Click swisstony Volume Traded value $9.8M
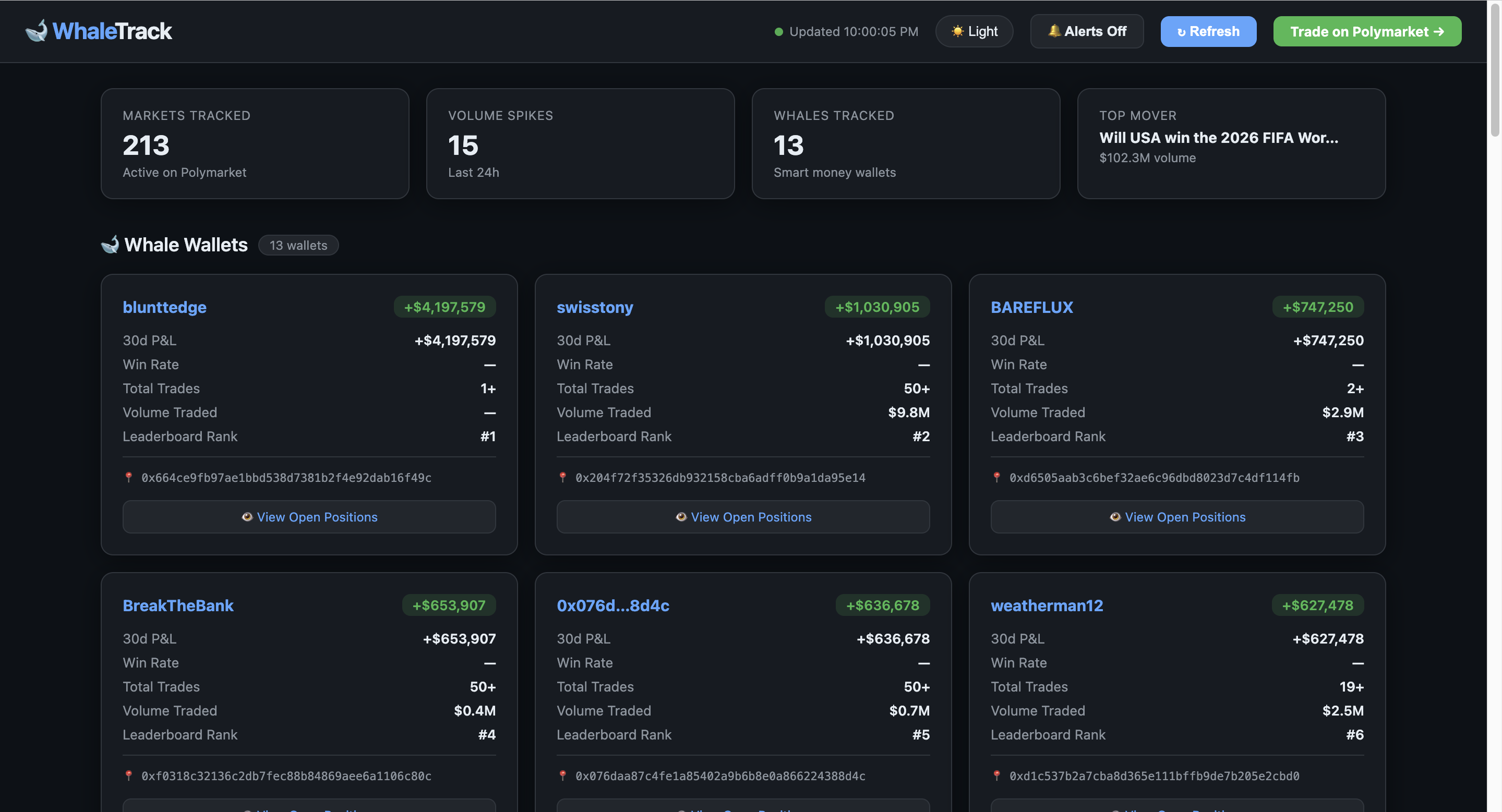This screenshot has height=812, width=1502. point(908,412)
